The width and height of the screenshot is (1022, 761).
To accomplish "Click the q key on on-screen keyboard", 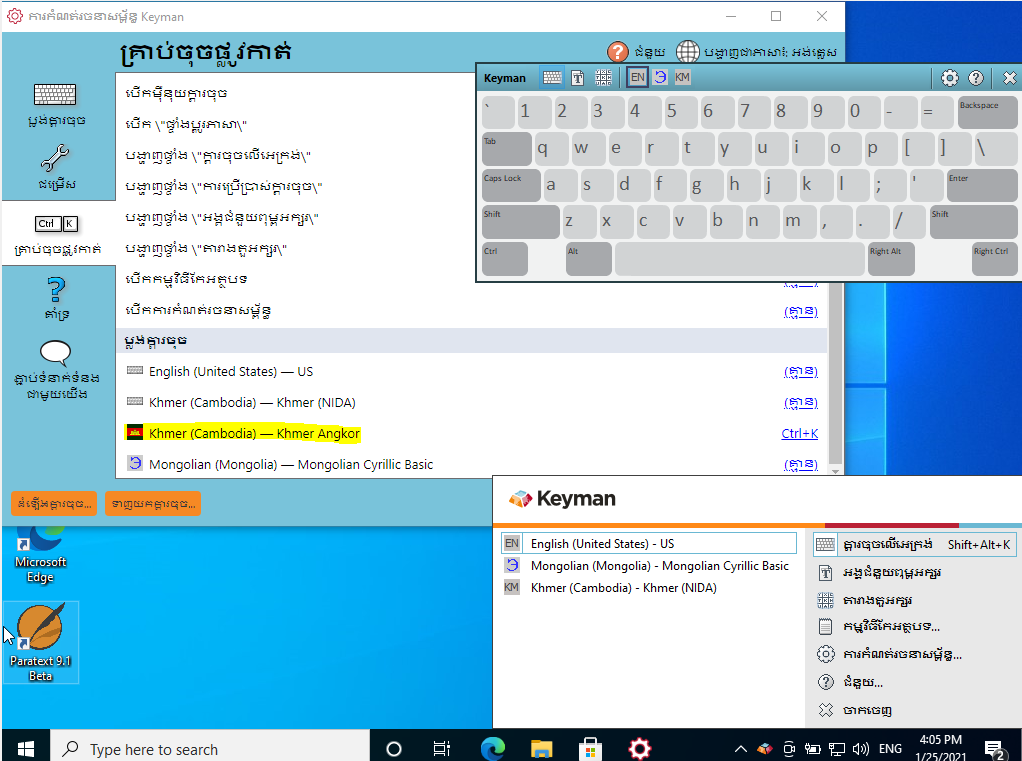I will click(x=551, y=149).
